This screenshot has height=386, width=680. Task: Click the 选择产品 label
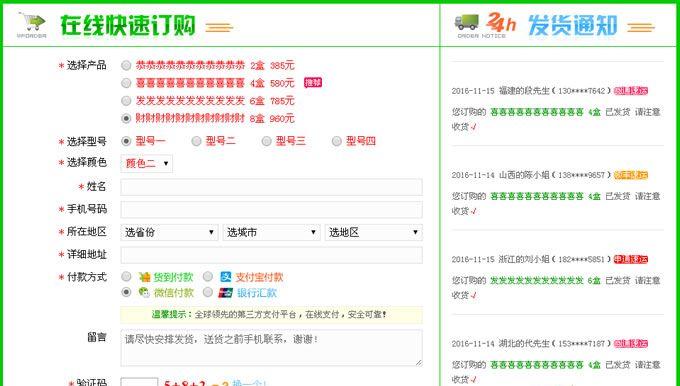pyautogui.click(x=86, y=65)
